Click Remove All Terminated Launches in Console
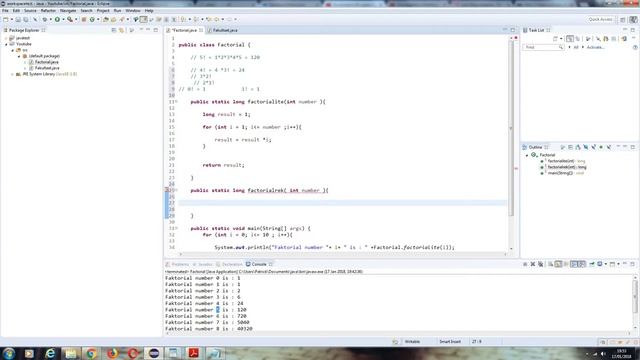The width and height of the screenshot is (640, 360). pyautogui.click(x=540, y=264)
